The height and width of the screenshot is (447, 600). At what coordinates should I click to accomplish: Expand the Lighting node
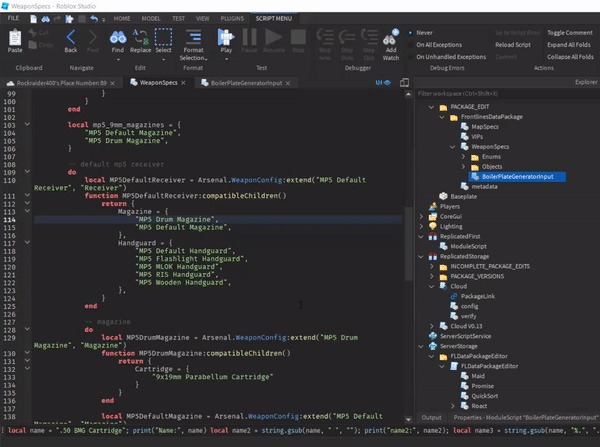(x=421, y=226)
